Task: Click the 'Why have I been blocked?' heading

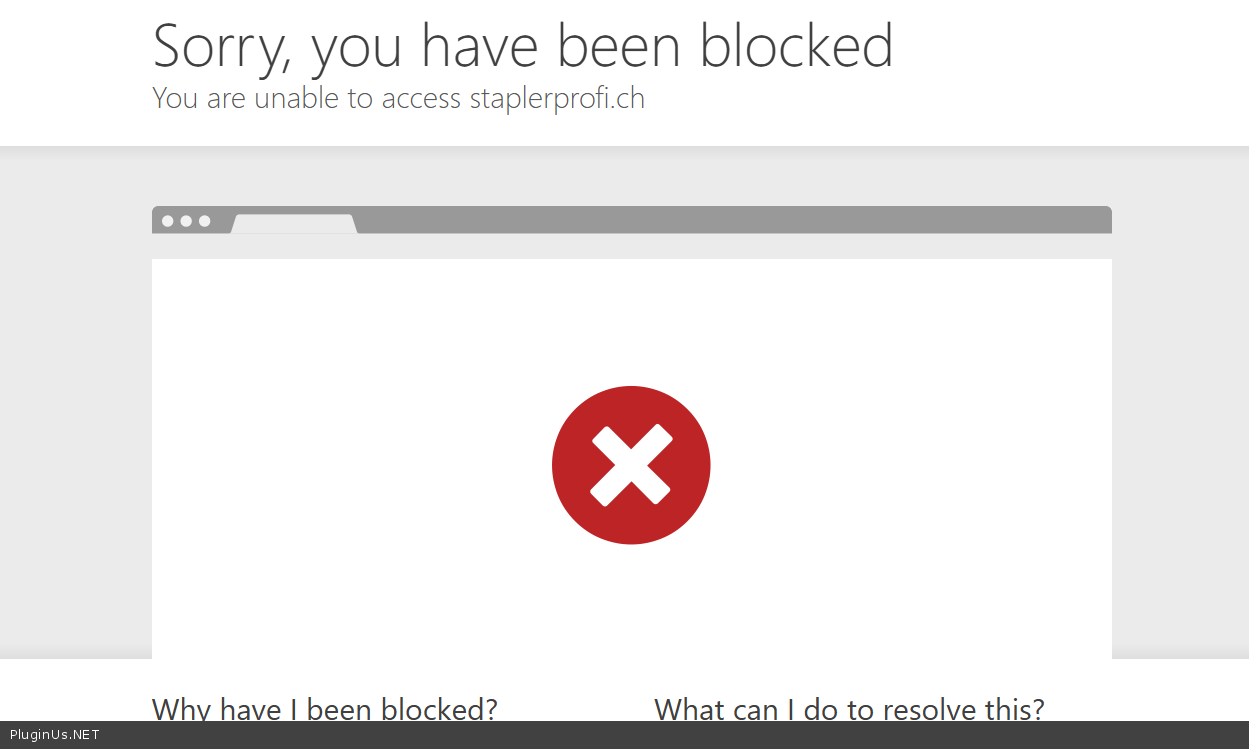Action: click(325, 709)
